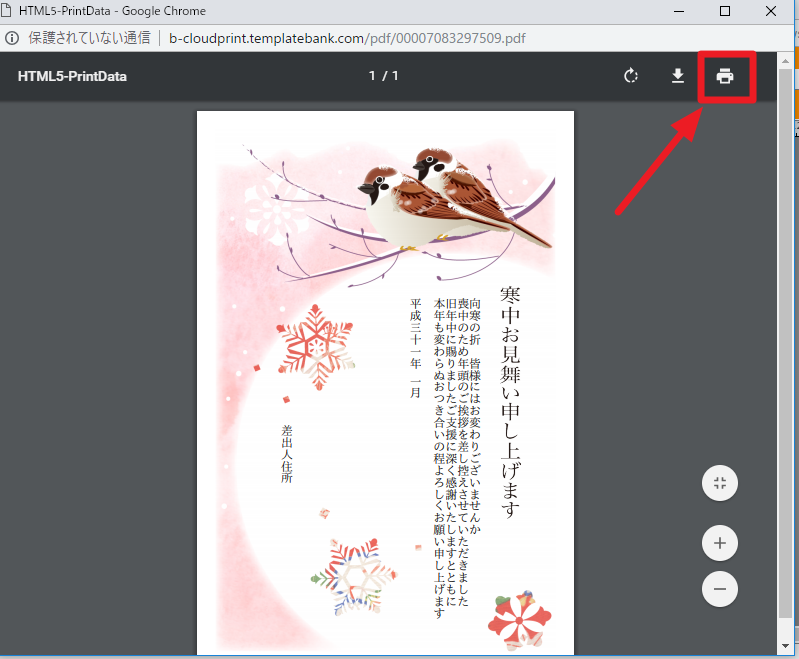This screenshot has width=799, height=659.
Task: Click the page icon in window title bar
Action: (x=10, y=11)
